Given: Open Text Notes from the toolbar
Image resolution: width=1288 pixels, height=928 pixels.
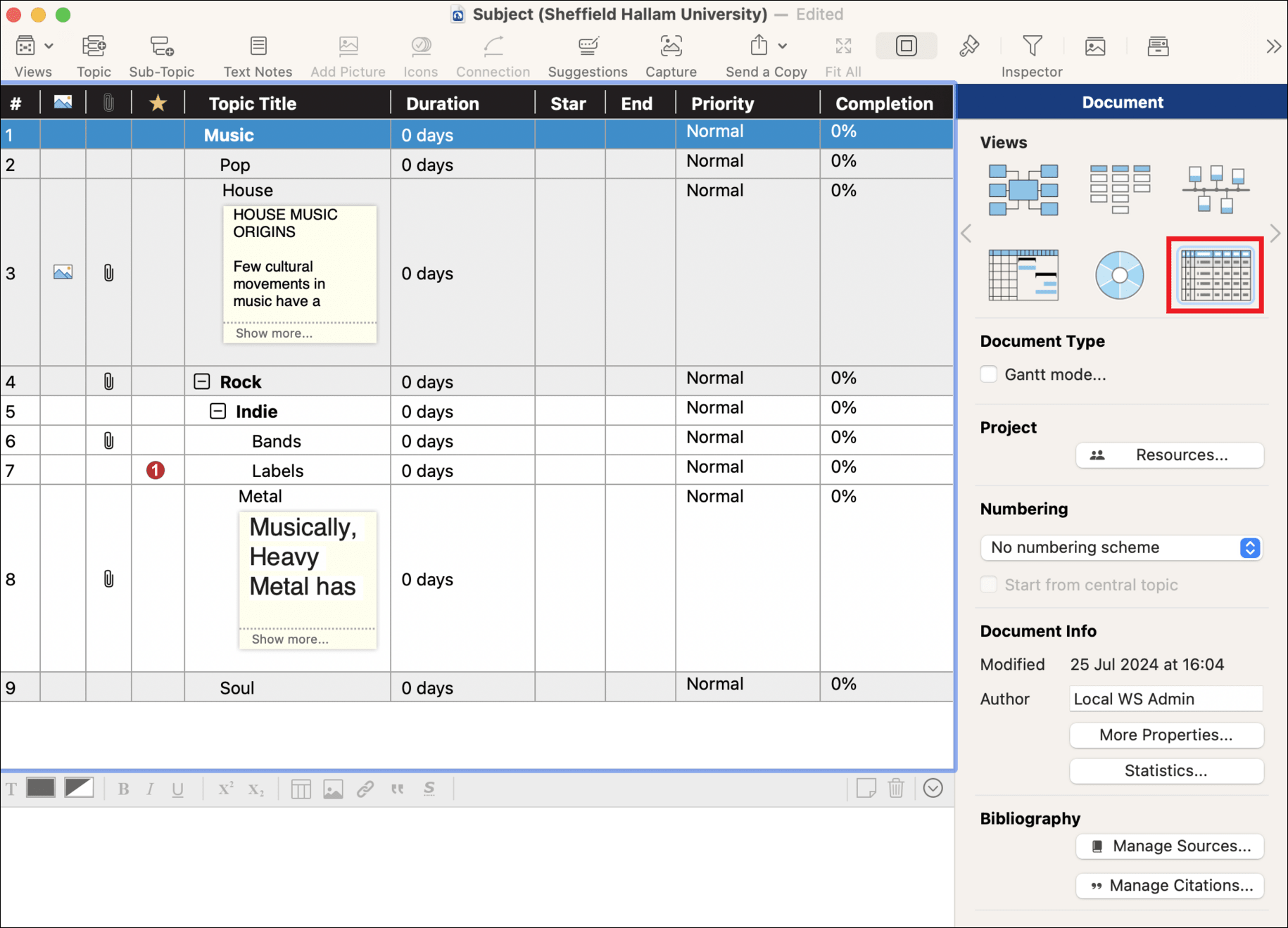Looking at the screenshot, I should coord(258,47).
